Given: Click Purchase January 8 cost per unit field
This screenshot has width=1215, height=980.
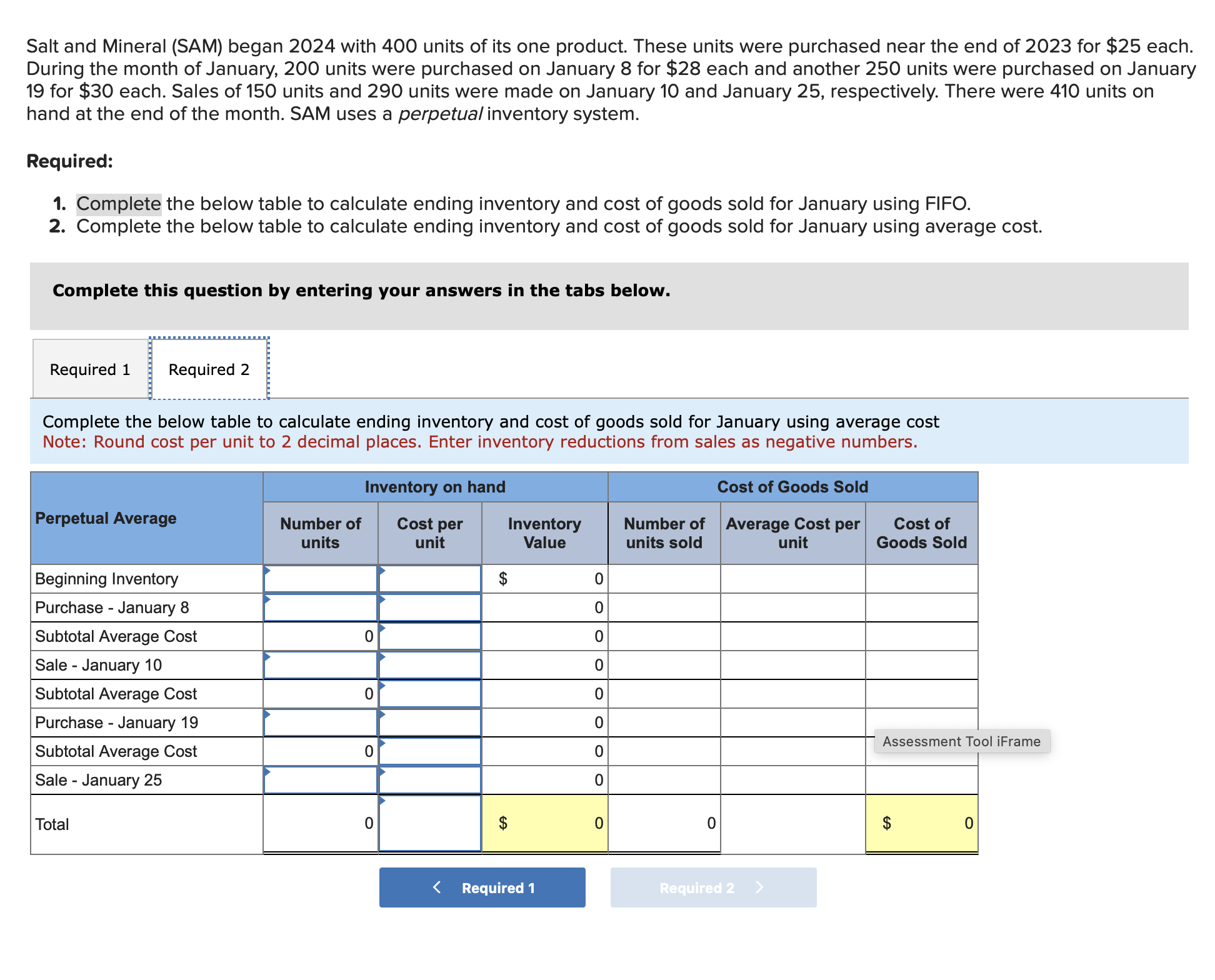Looking at the screenshot, I should pos(430,607).
